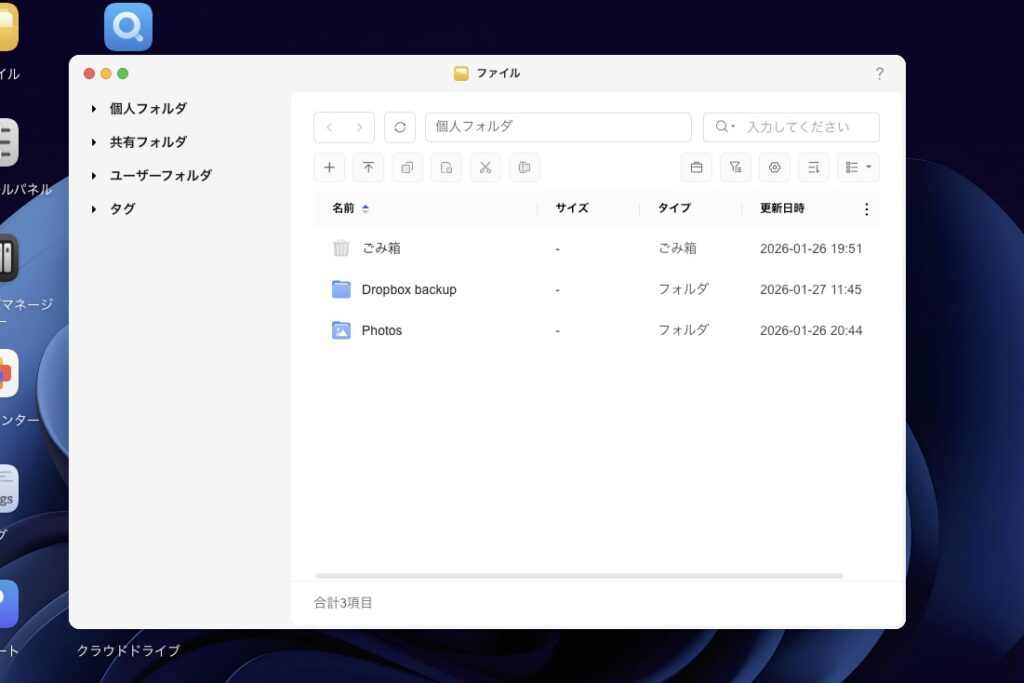
Task: Select the Dropbox backup folder
Action: point(408,289)
